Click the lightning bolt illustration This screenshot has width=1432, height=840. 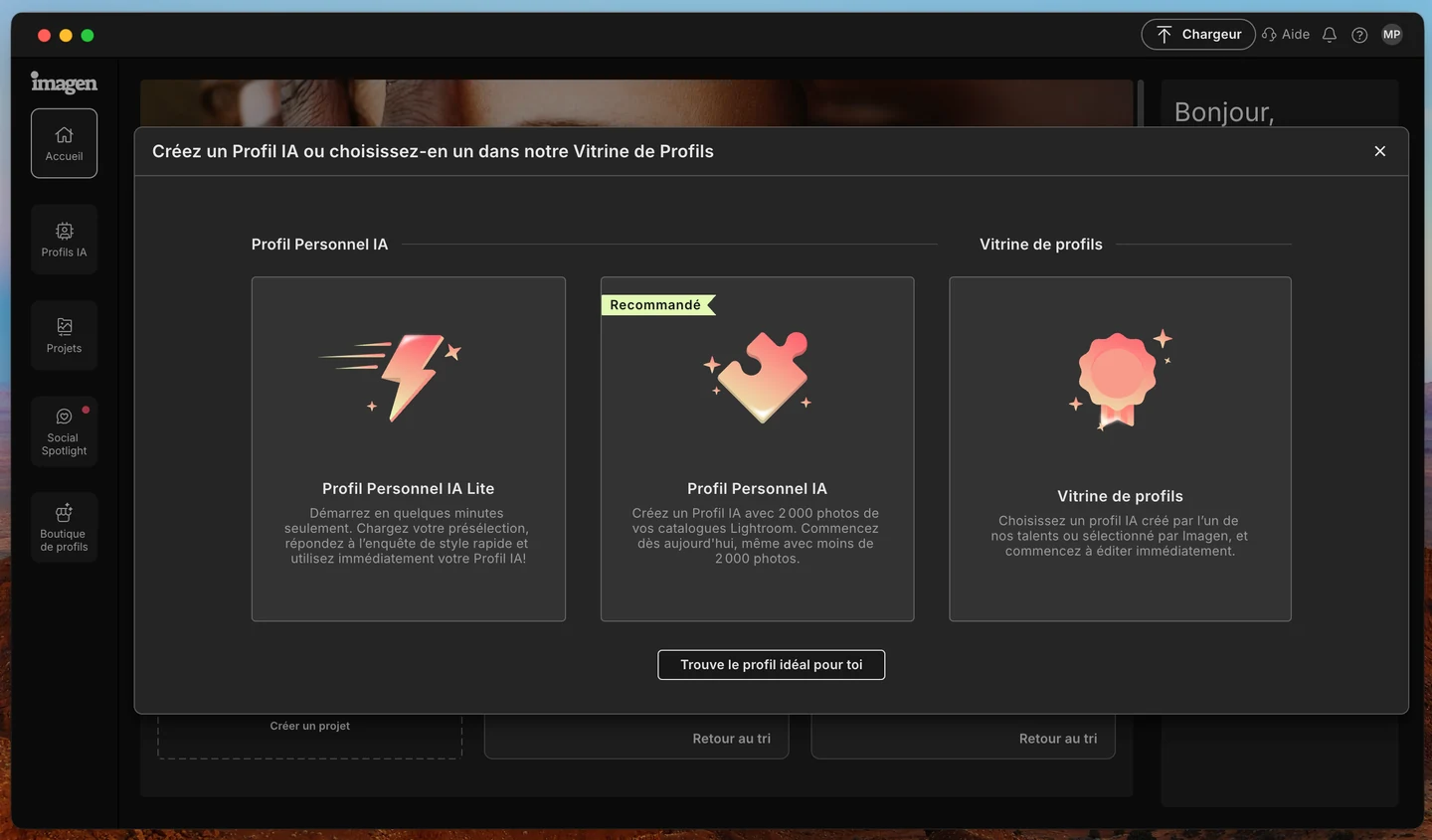click(391, 377)
